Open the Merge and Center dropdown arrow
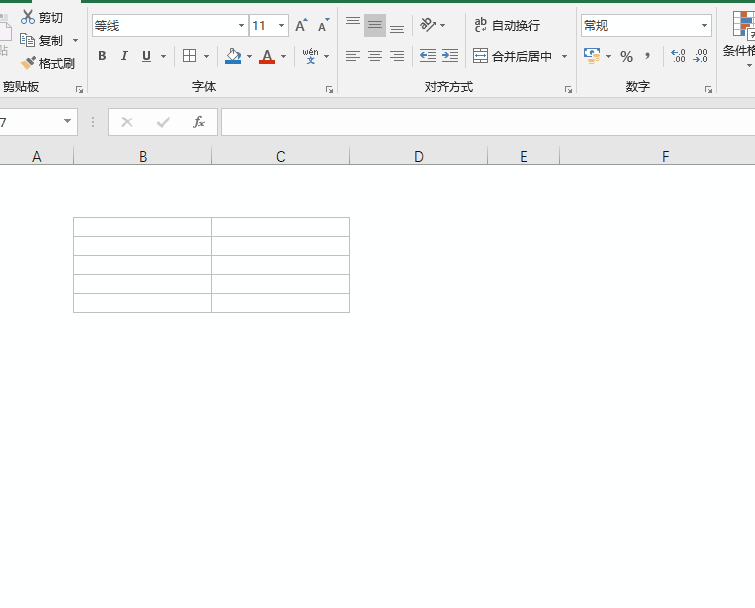This screenshot has width=755, height=608. click(x=564, y=56)
